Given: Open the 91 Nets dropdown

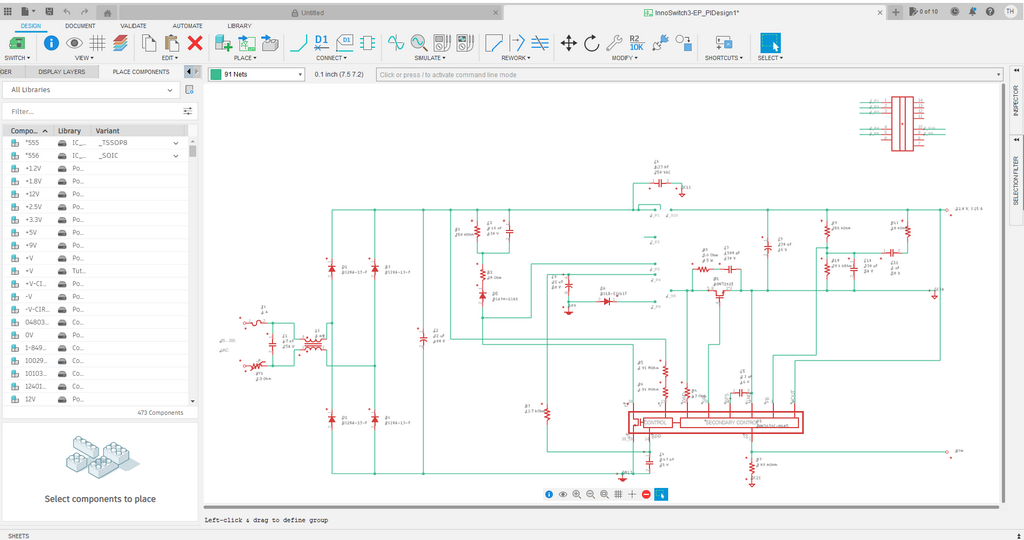Looking at the screenshot, I should pos(300,75).
